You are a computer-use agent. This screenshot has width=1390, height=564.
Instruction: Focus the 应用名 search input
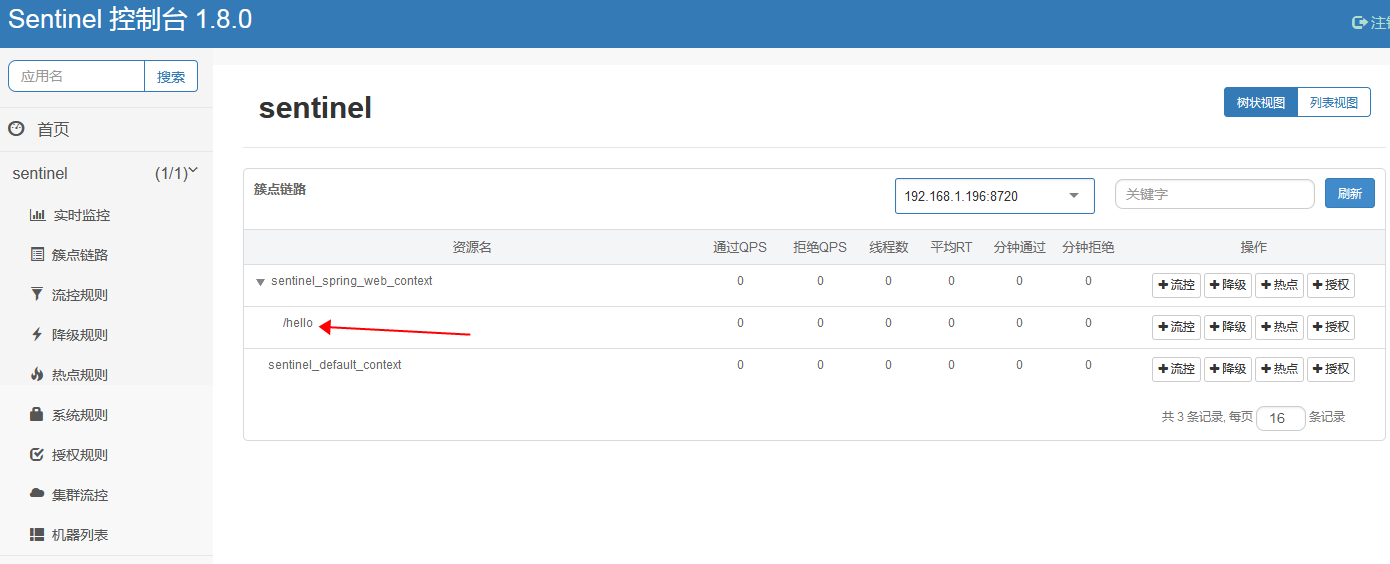(x=77, y=76)
